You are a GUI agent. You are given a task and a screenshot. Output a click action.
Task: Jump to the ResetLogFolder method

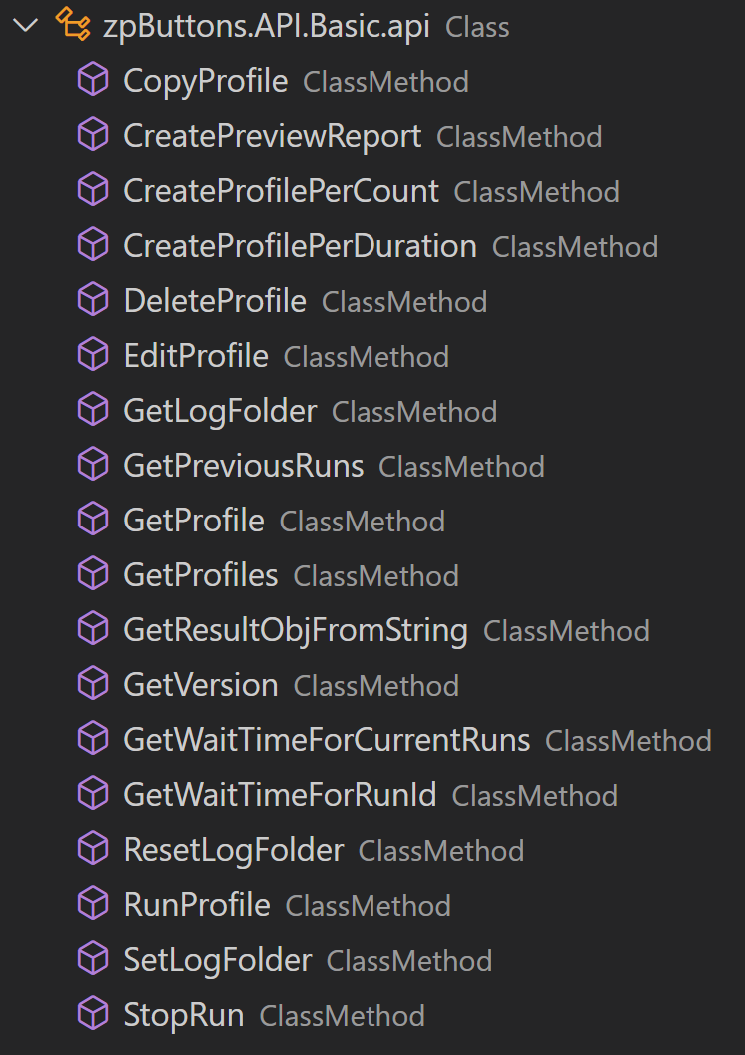(x=233, y=850)
